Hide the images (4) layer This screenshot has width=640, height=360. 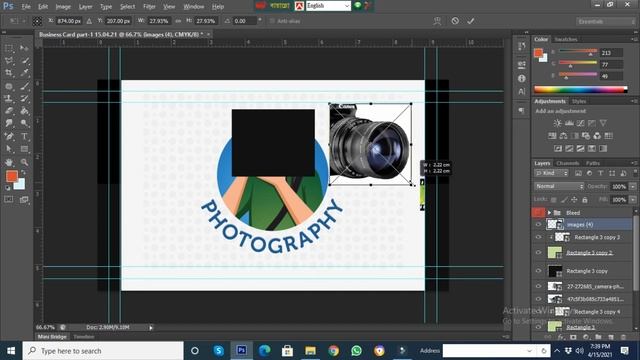tap(538, 224)
